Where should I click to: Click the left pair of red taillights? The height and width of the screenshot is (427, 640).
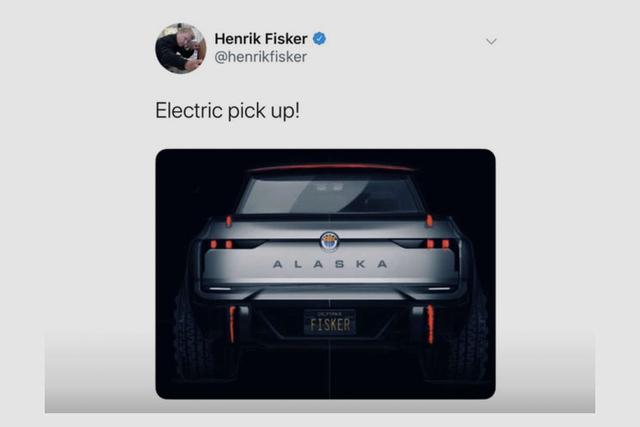(x=221, y=244)
